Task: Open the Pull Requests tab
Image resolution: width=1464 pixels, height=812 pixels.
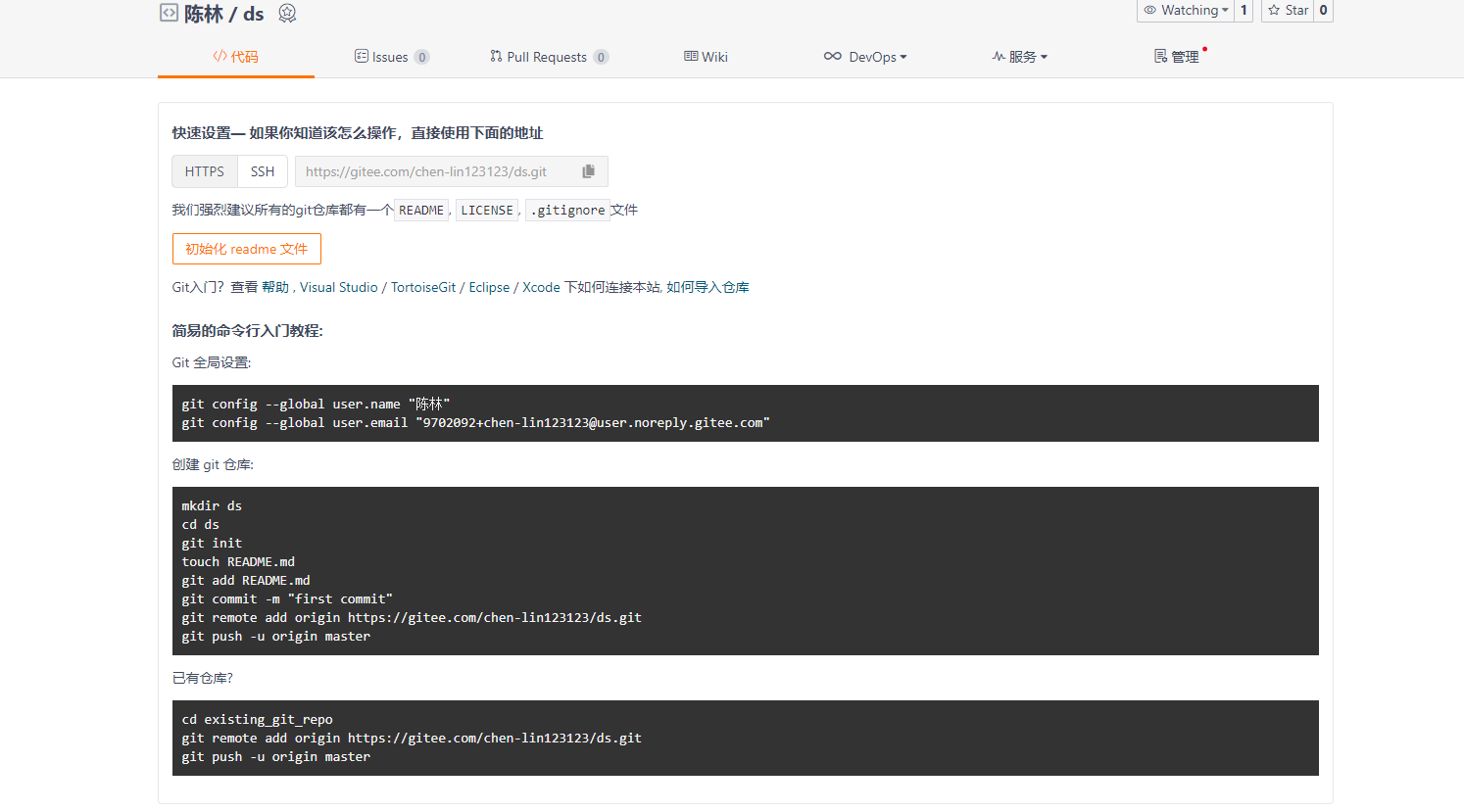Action: pyautogui.click(x=549, y=57)
